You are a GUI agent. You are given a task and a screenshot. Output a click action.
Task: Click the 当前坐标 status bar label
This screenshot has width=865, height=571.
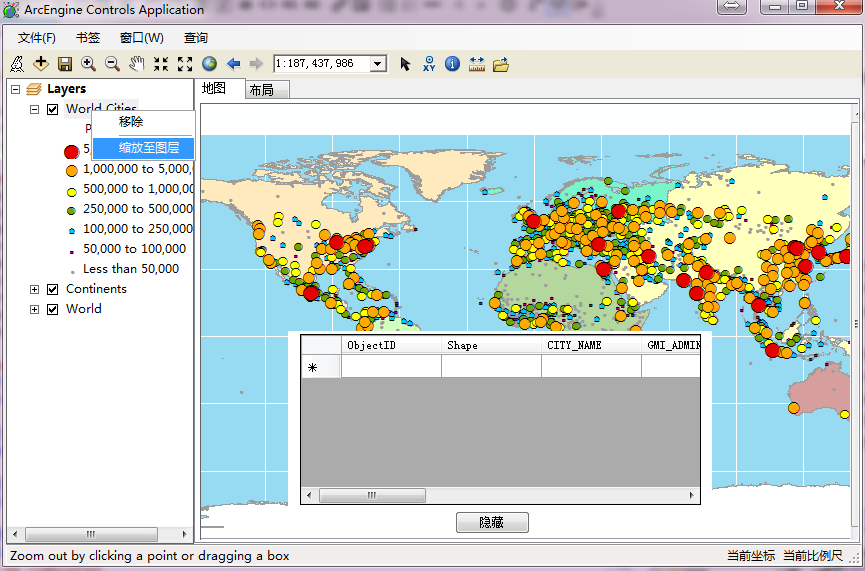tap(751, 556)
